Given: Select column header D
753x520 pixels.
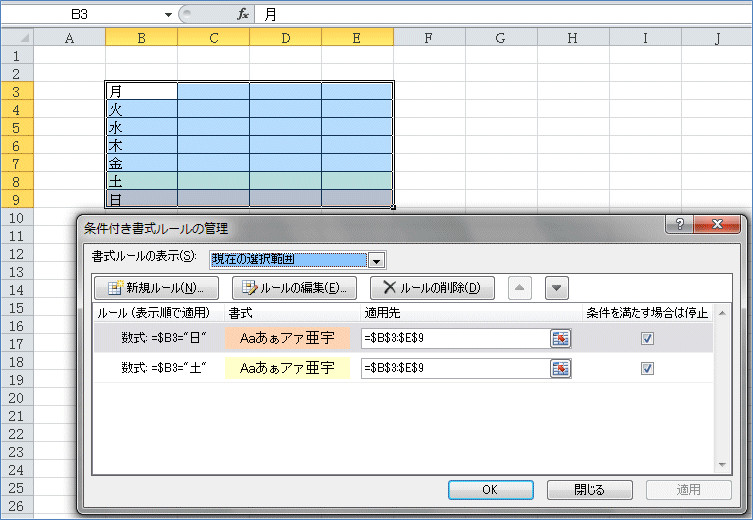Looking at the screenshot, I should point(285,37).
